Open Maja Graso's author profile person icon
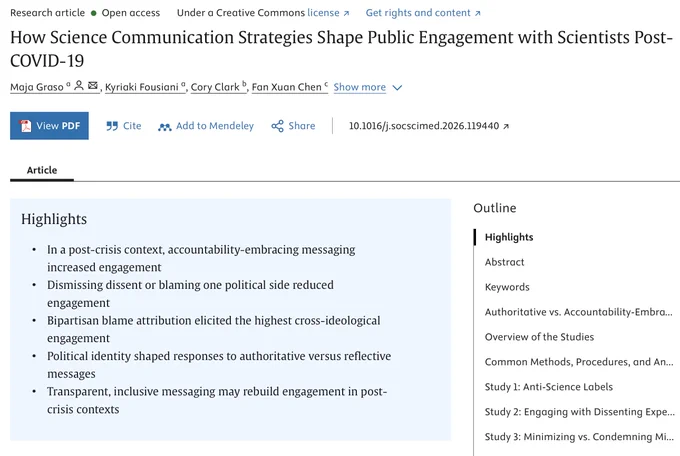680x456 pixels. pyautogui.click(x=78, y=85)
